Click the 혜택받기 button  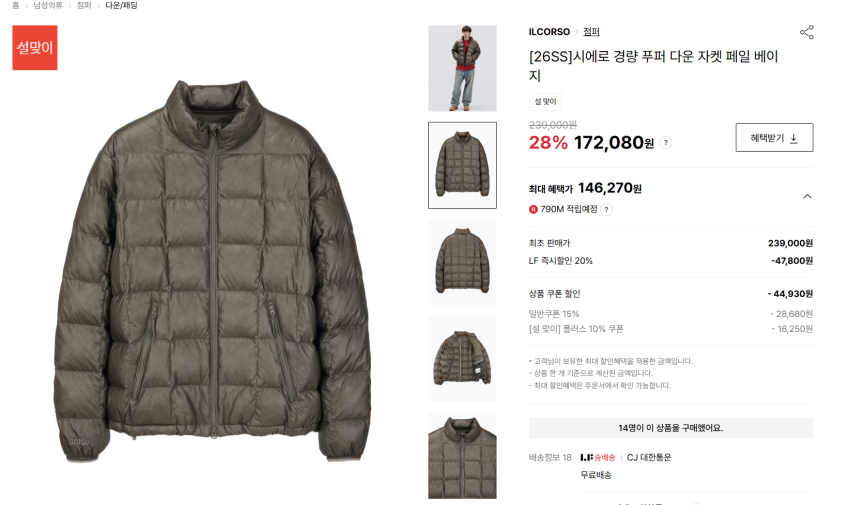point(774,138)
